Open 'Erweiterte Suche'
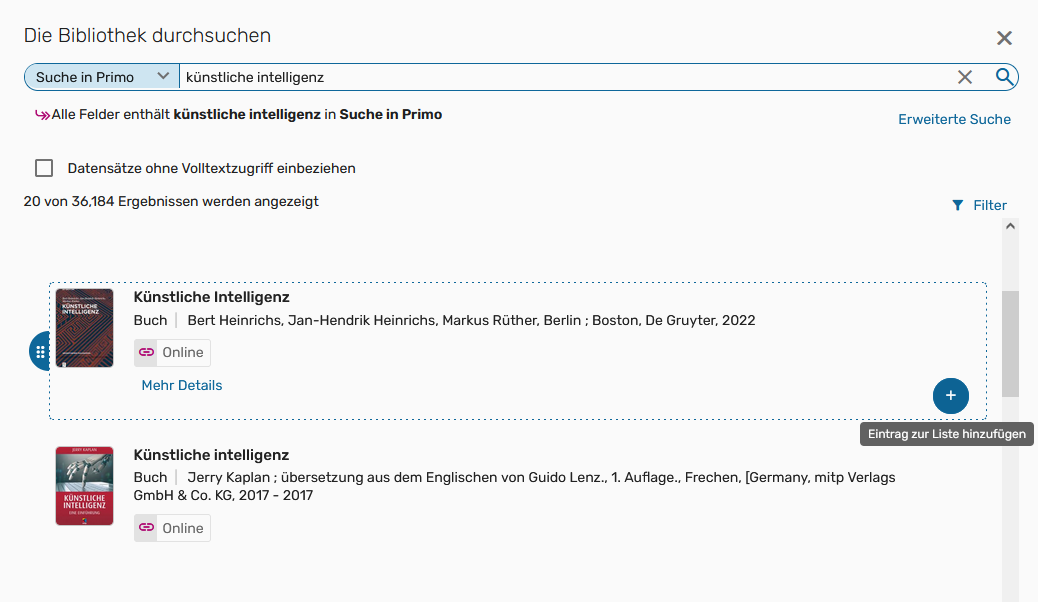Screen dimensions: 1038x602 click(954, 118)
